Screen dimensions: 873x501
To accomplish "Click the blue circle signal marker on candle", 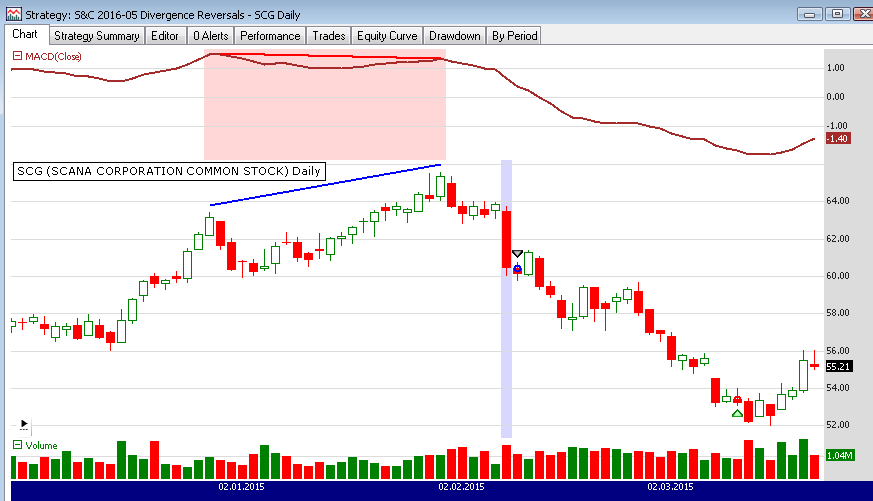I will [517, 269].
